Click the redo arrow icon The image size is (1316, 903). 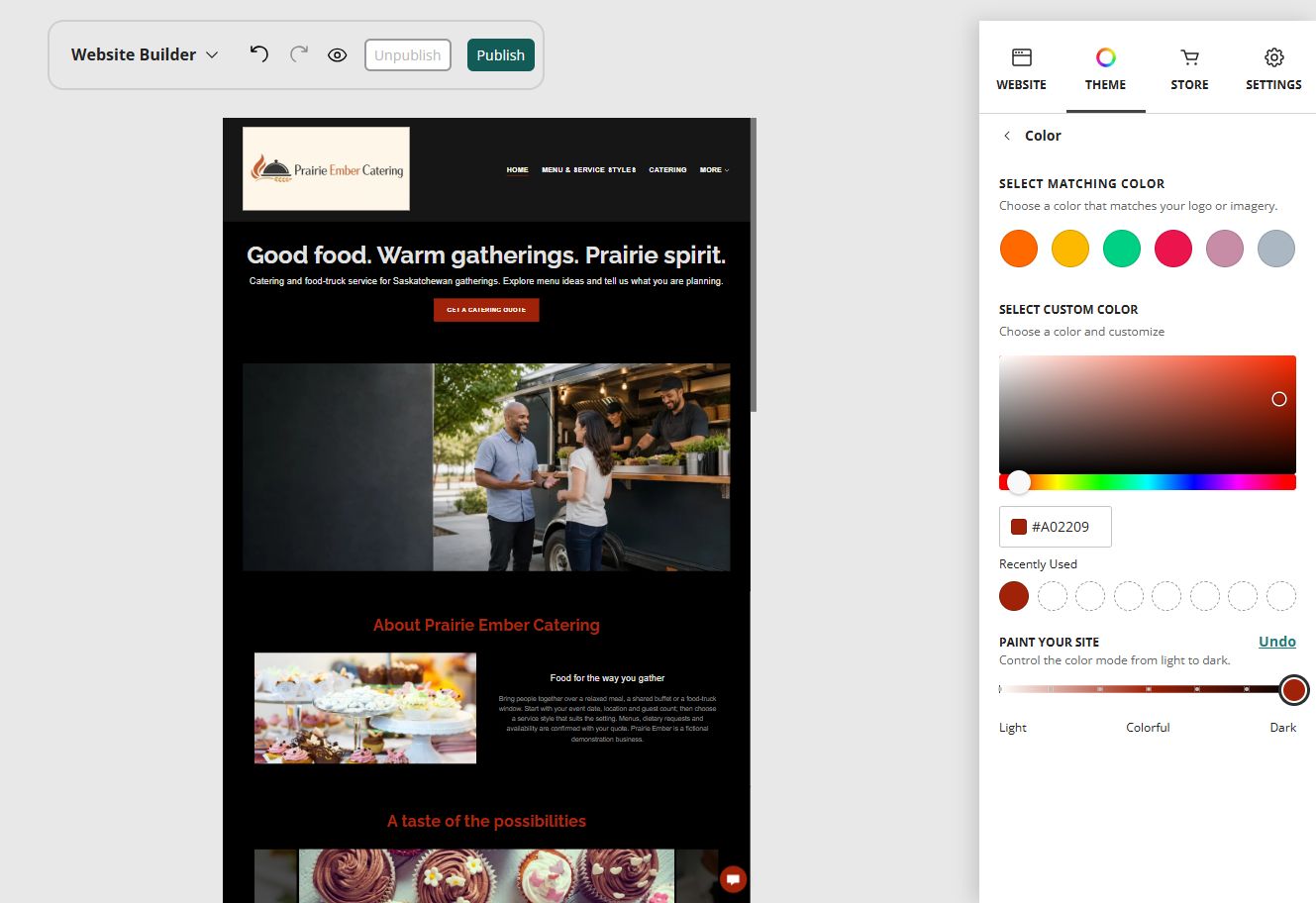[x=298, y=54]
